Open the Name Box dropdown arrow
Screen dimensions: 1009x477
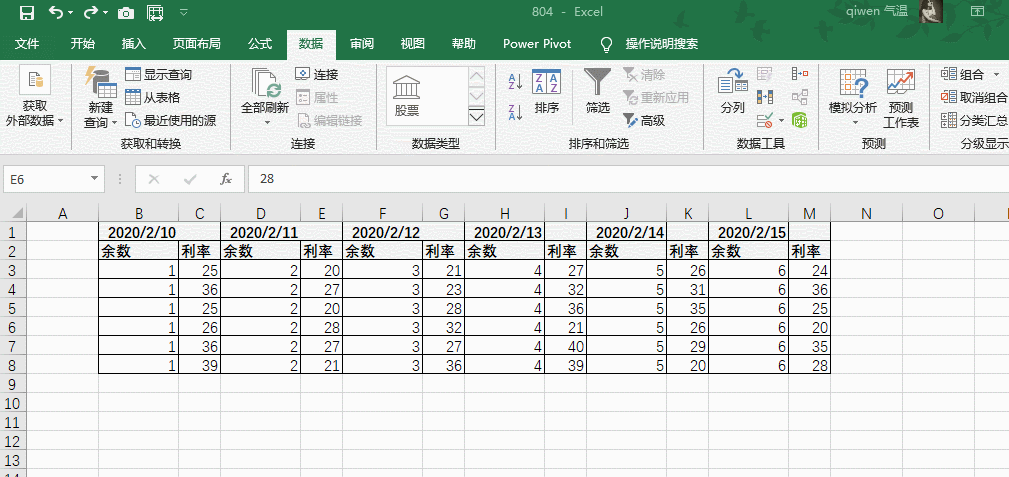(x=95, y=179)
